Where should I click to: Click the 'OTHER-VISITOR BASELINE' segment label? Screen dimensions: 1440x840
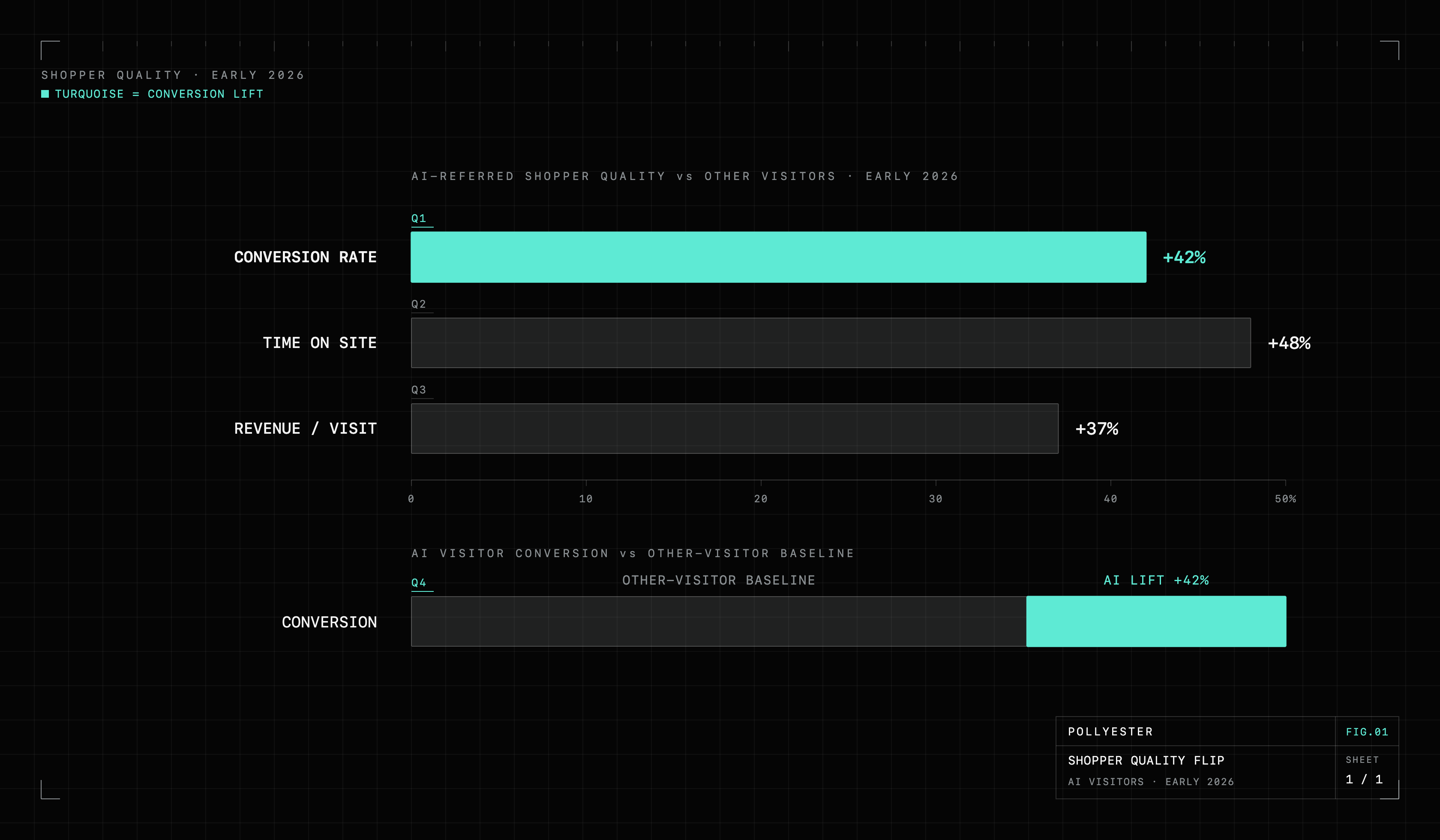coord(719,580)
